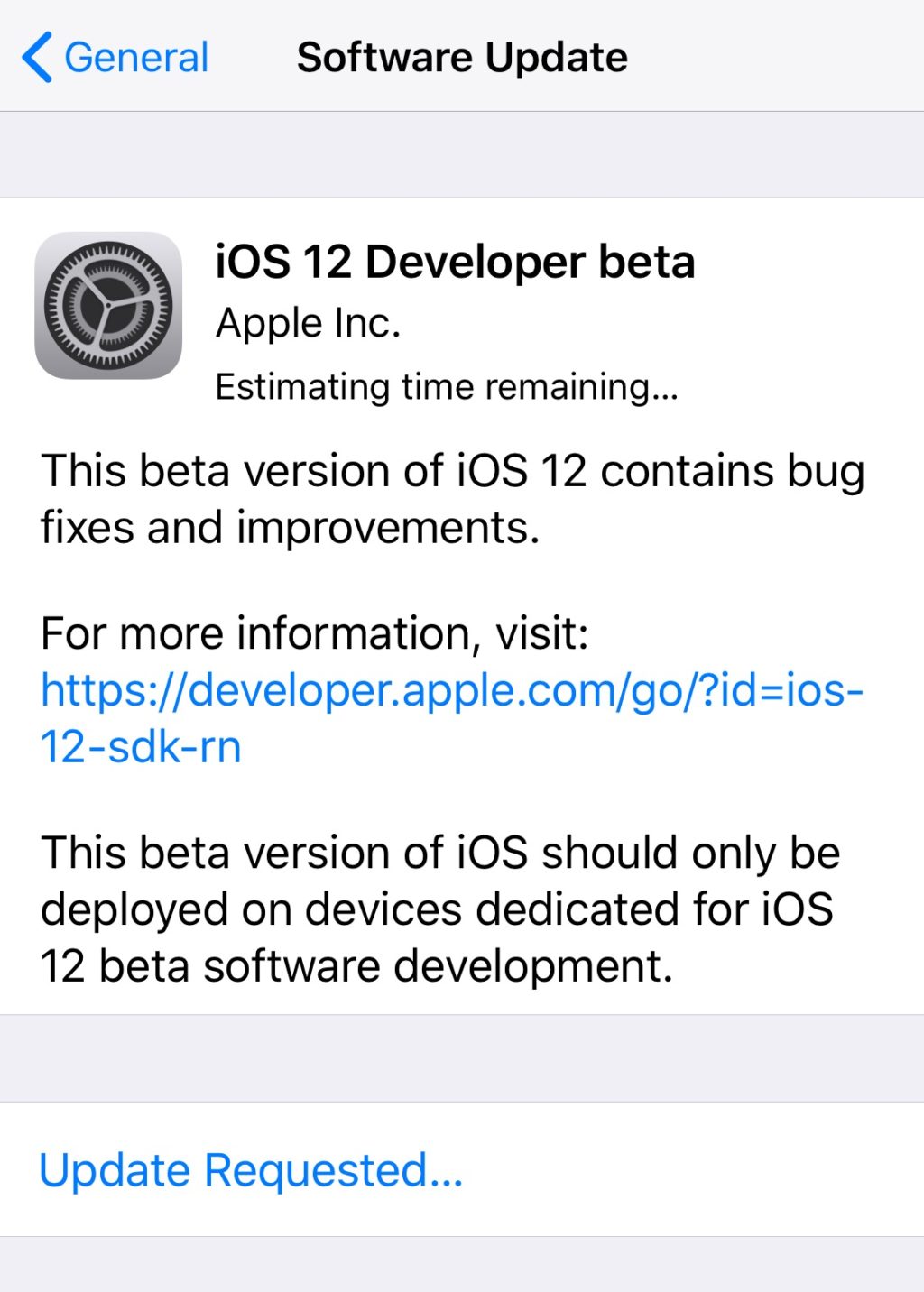Tap the Update Requested text
924x1292 pixels.
pos(250,1170)
